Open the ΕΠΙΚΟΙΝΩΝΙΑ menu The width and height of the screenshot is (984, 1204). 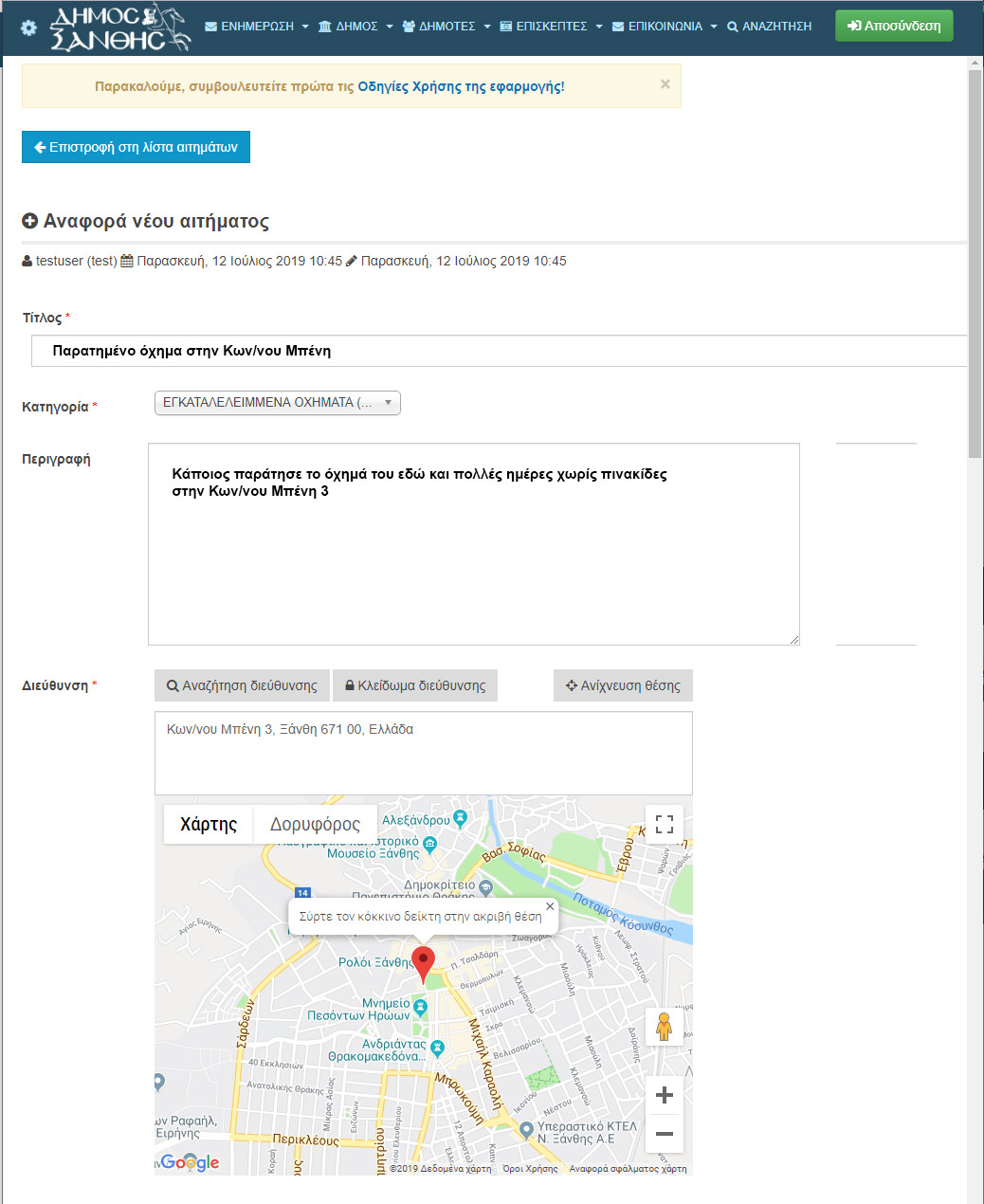tap(665, 27)
